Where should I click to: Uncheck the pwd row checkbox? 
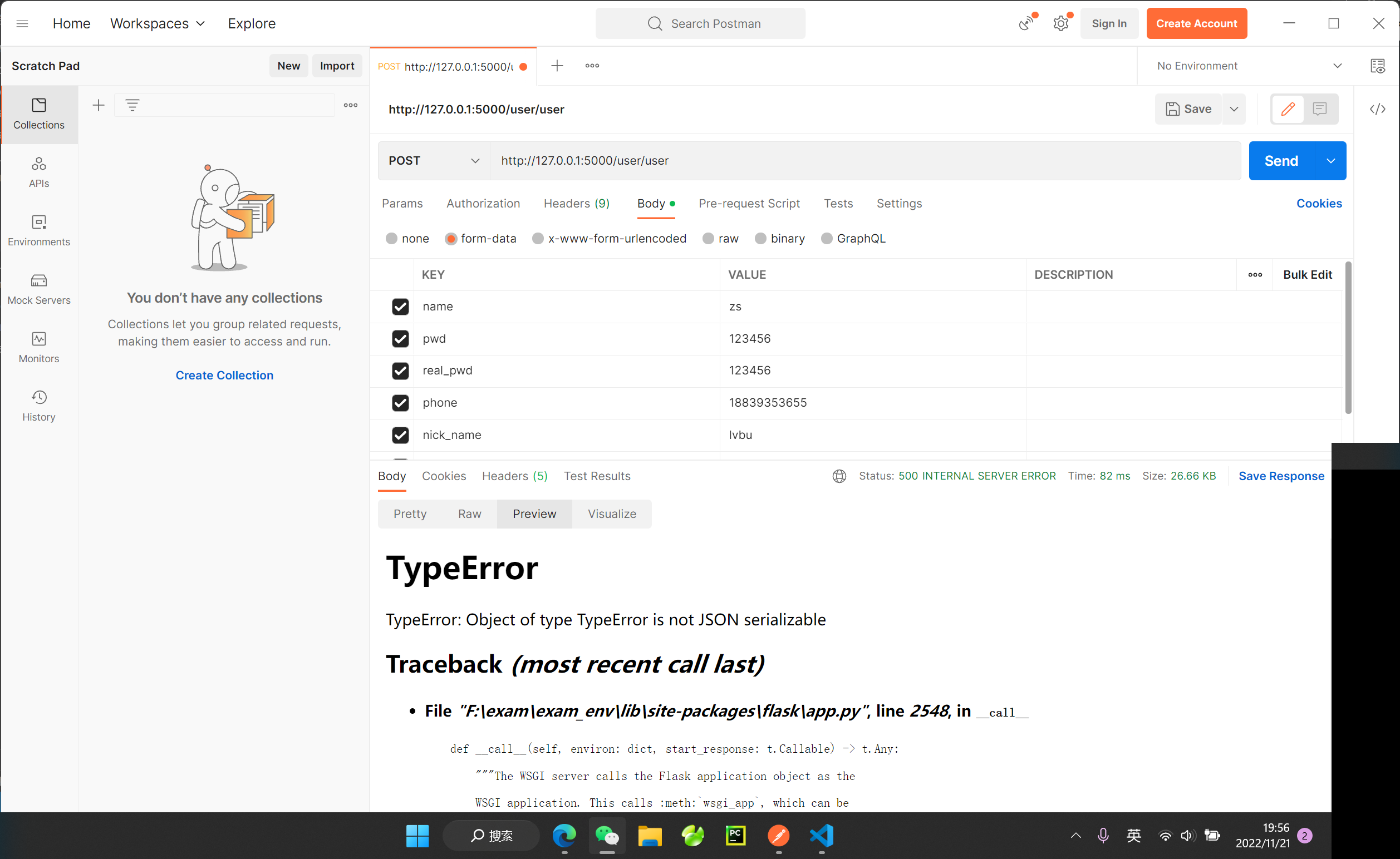point(400,339)
